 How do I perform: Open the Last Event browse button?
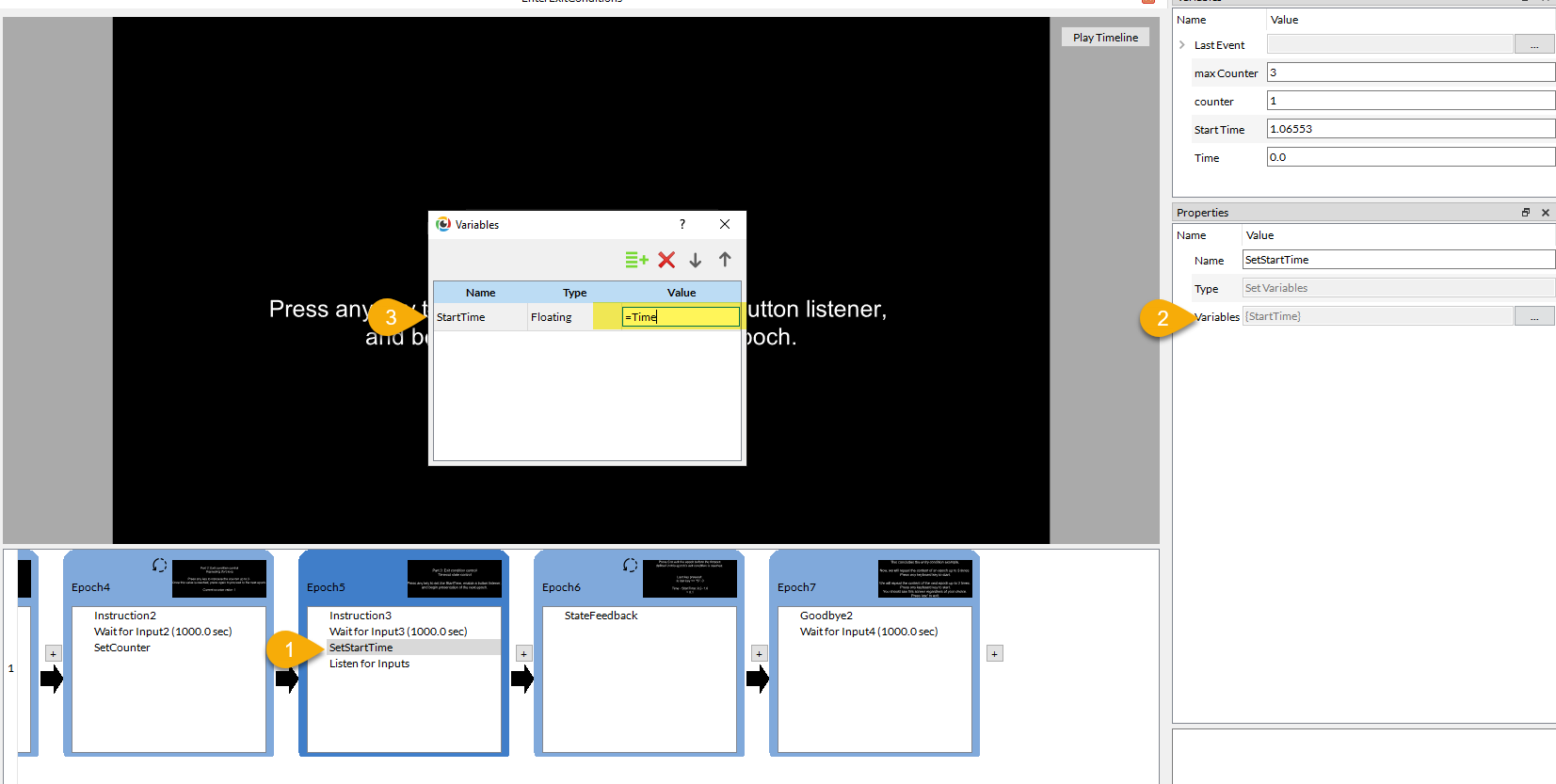pyautogui.click(x=1533, y=45)
